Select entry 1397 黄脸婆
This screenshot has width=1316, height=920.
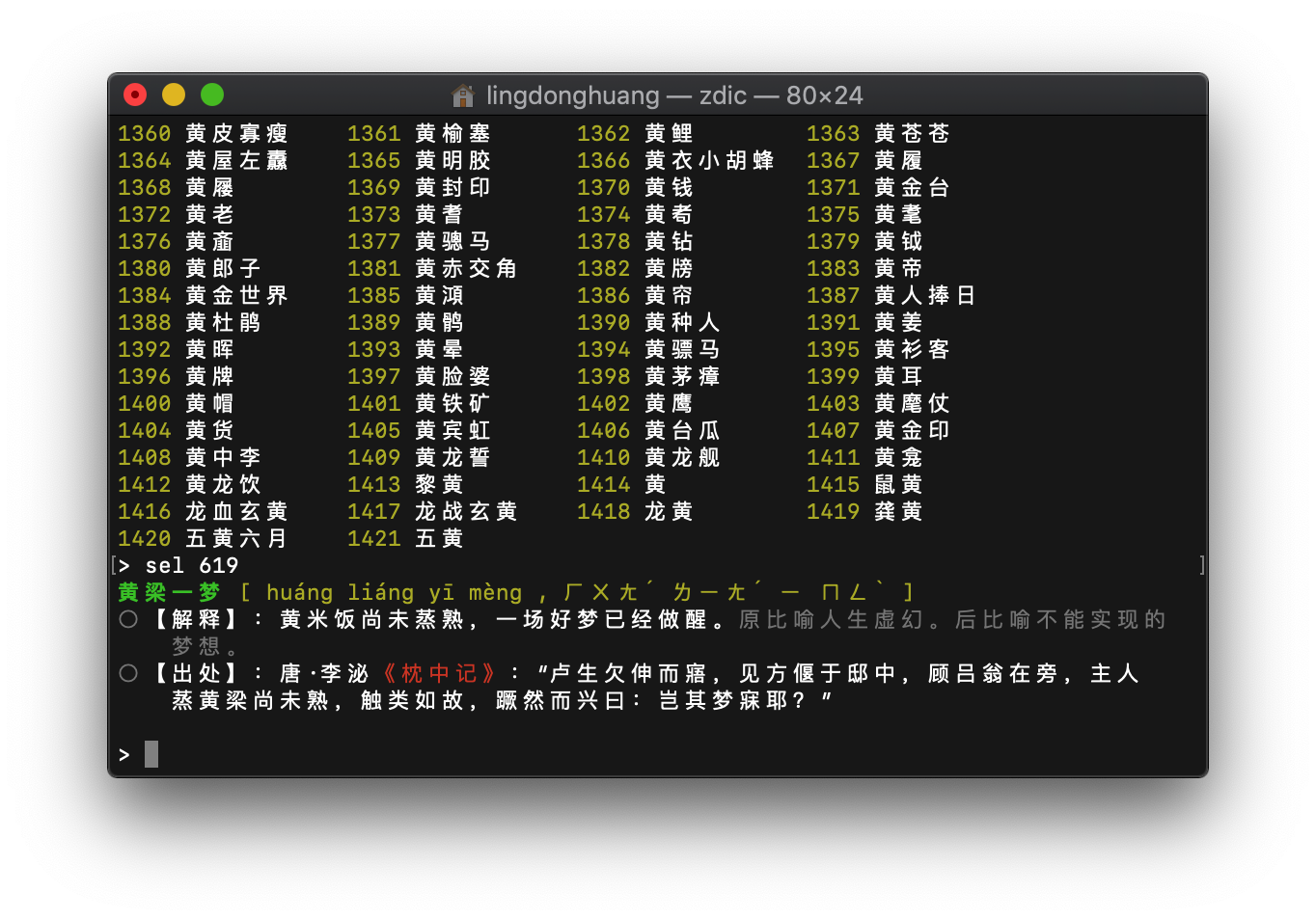pos(419,376)
